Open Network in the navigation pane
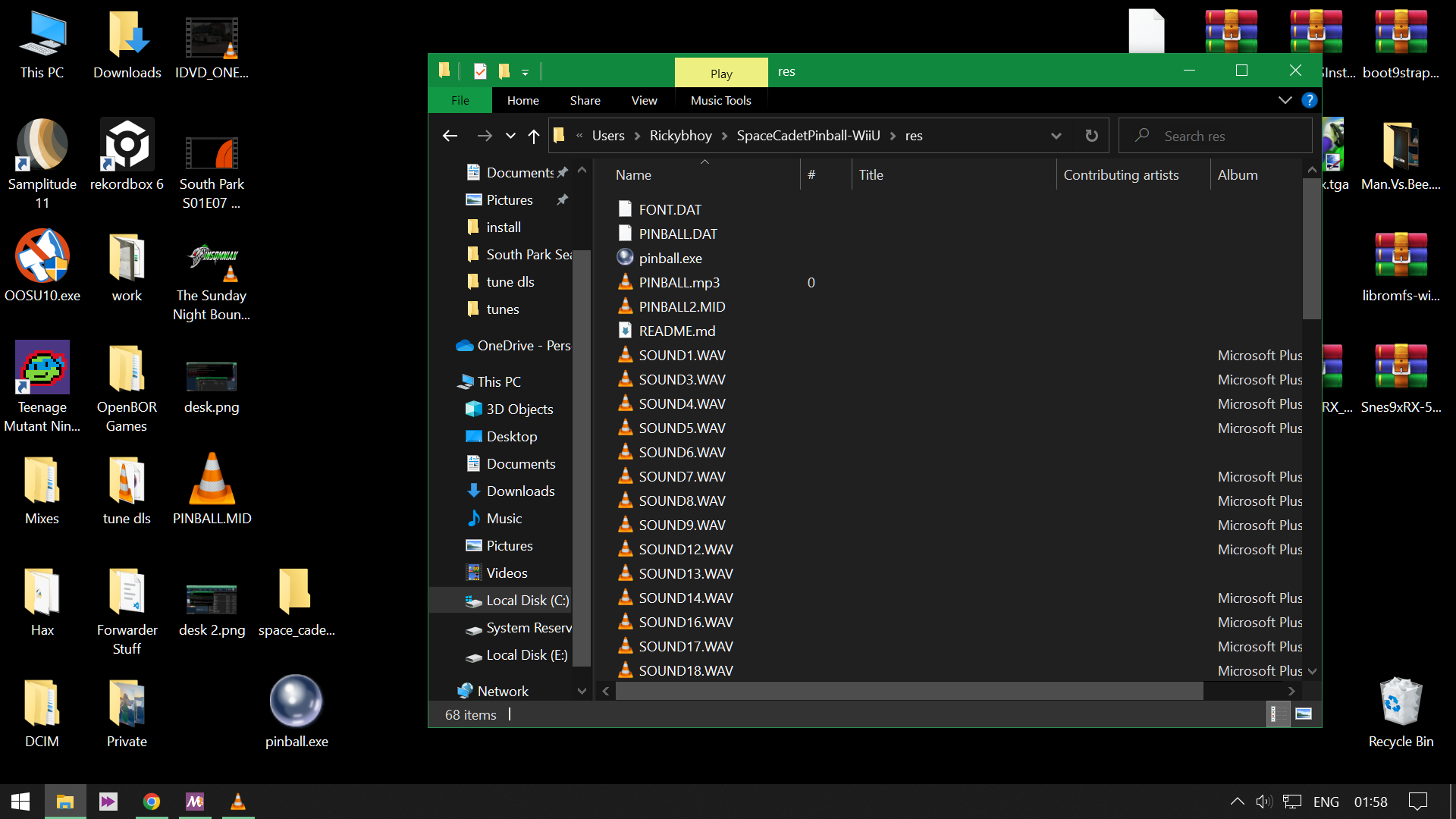 (494, 692)
